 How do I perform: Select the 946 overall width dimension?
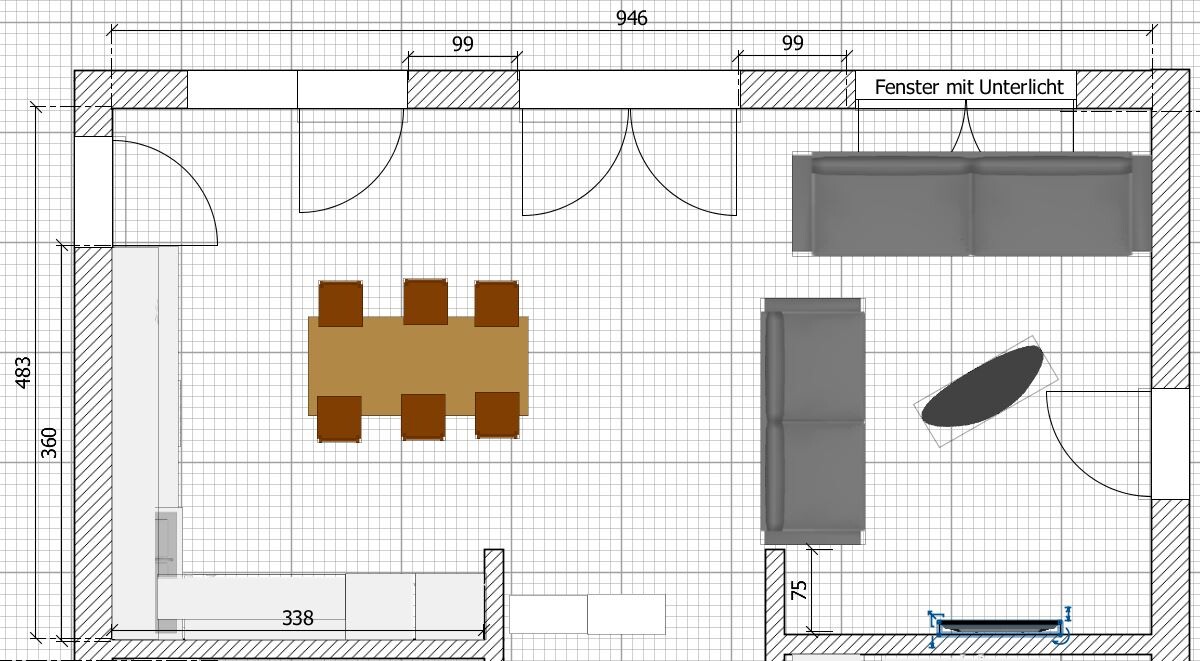(631, 19)
